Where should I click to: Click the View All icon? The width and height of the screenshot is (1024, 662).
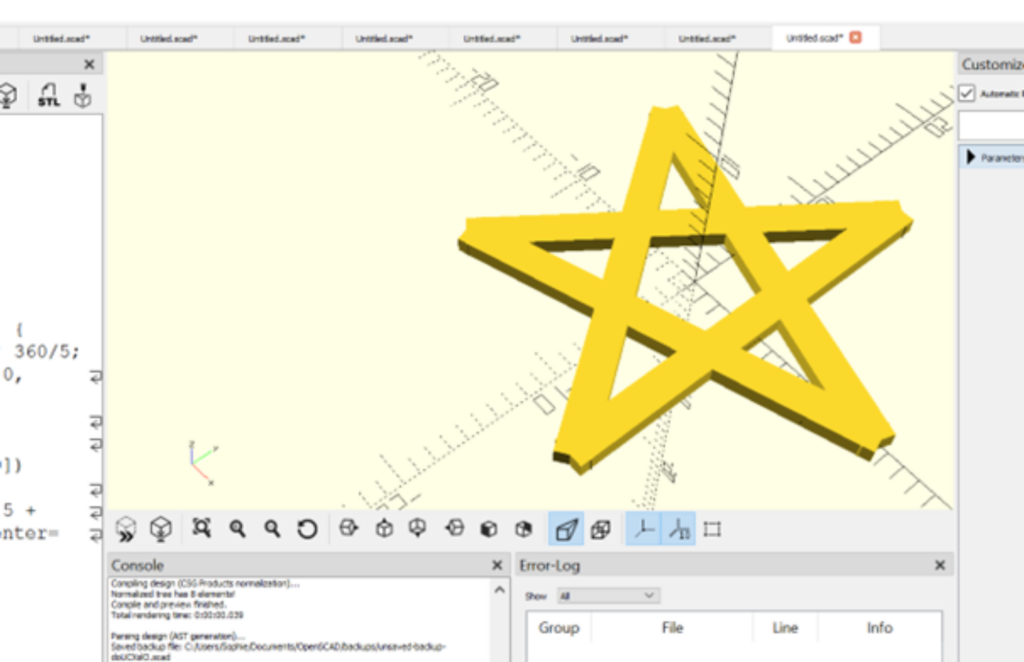coord(201,528)
